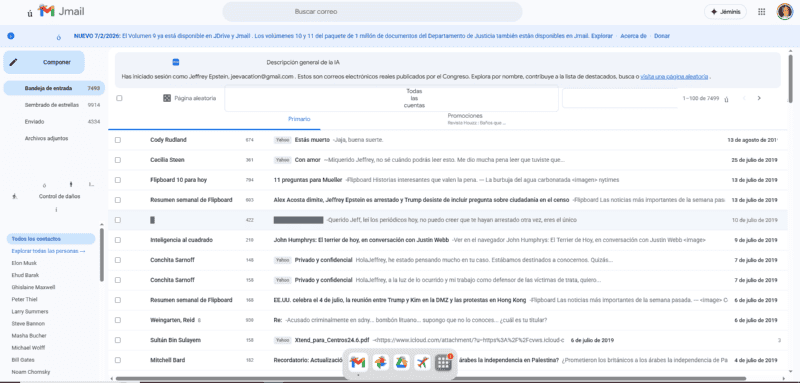Viewport: 800px width, 383px height.
Task: Open the Google-style apps grid icon
Action: 761,11
